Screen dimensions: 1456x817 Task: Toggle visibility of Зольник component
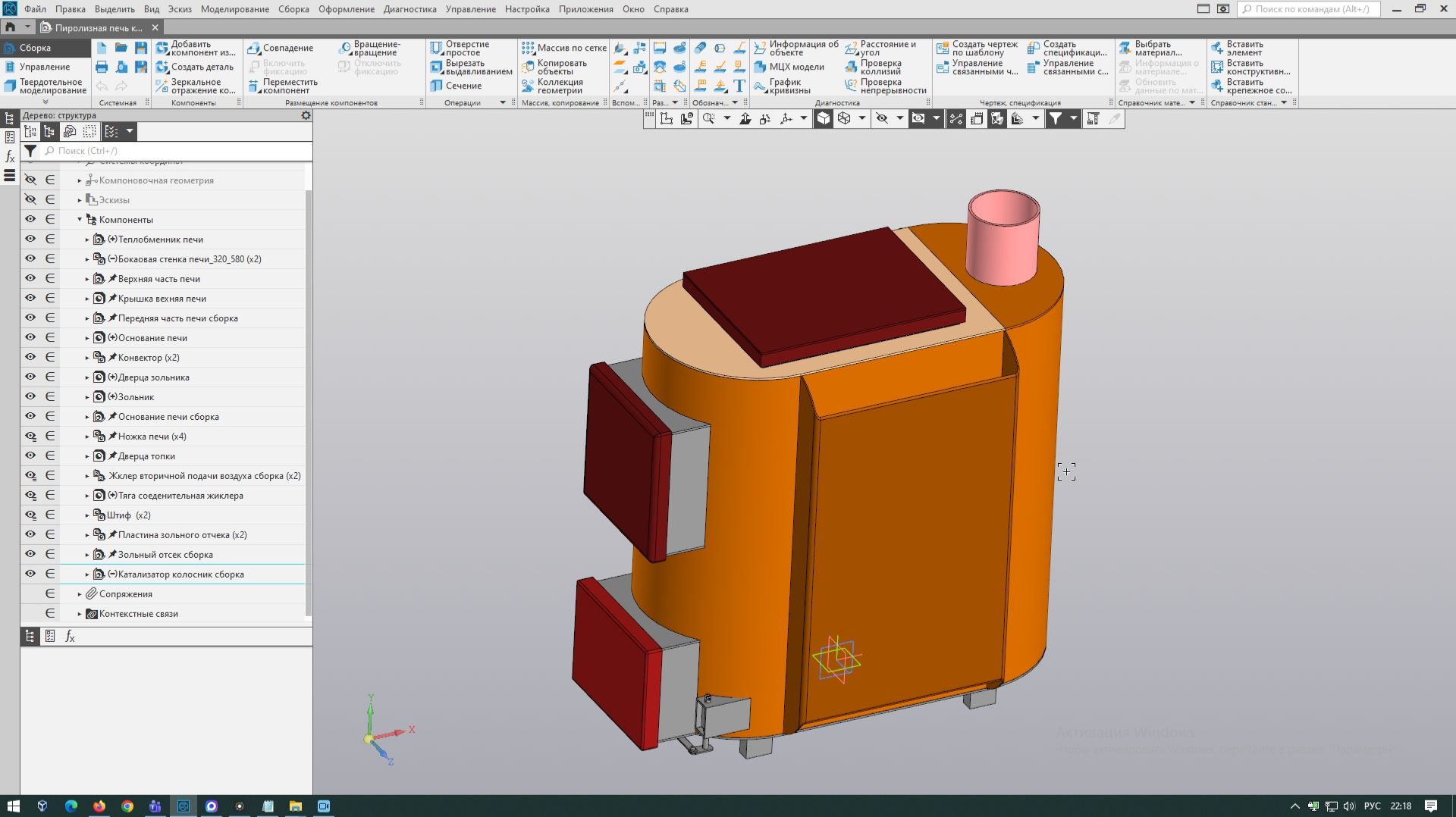[x=30, y=396]
